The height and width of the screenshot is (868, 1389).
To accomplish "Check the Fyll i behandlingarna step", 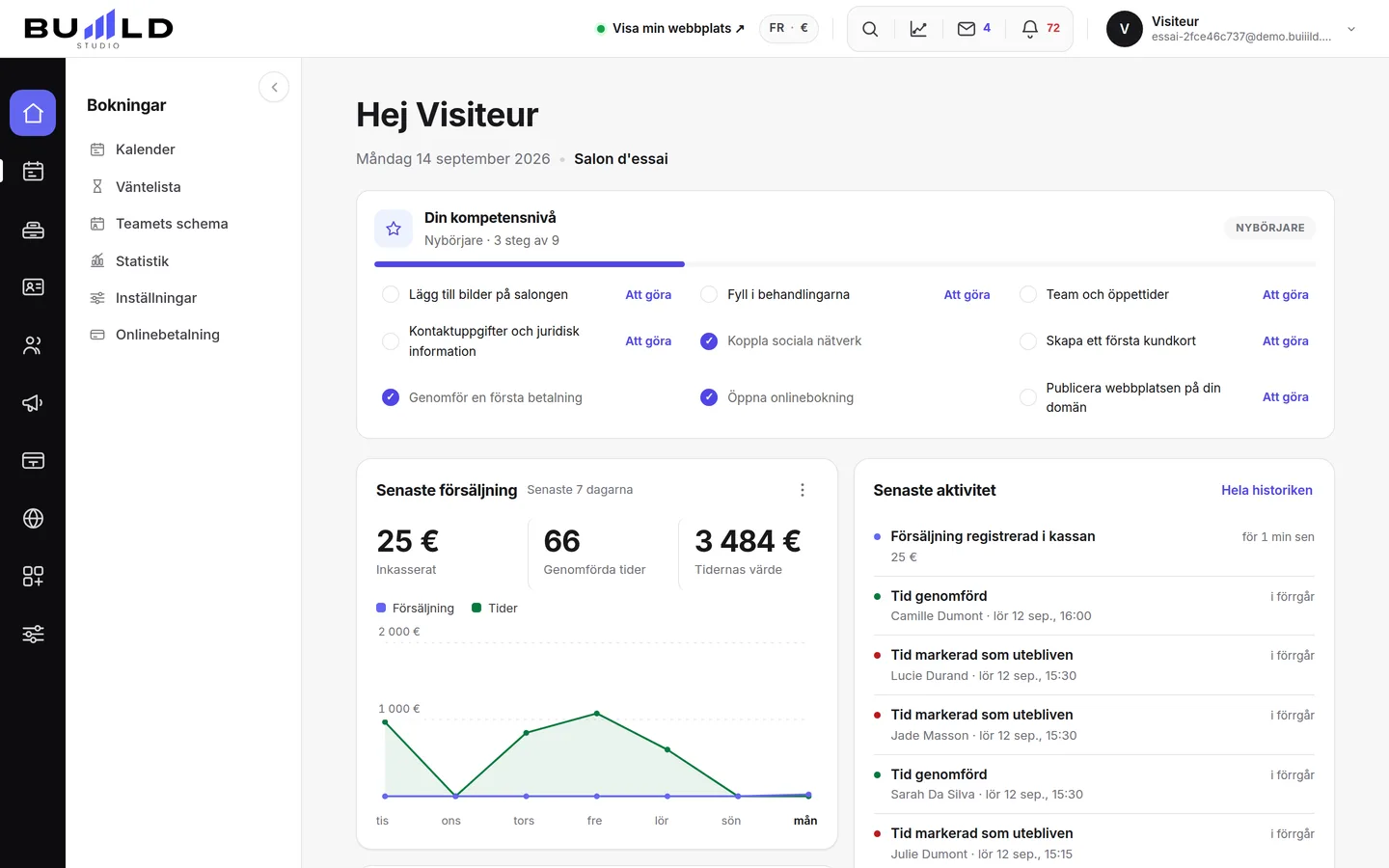I will tap(709, 294).
